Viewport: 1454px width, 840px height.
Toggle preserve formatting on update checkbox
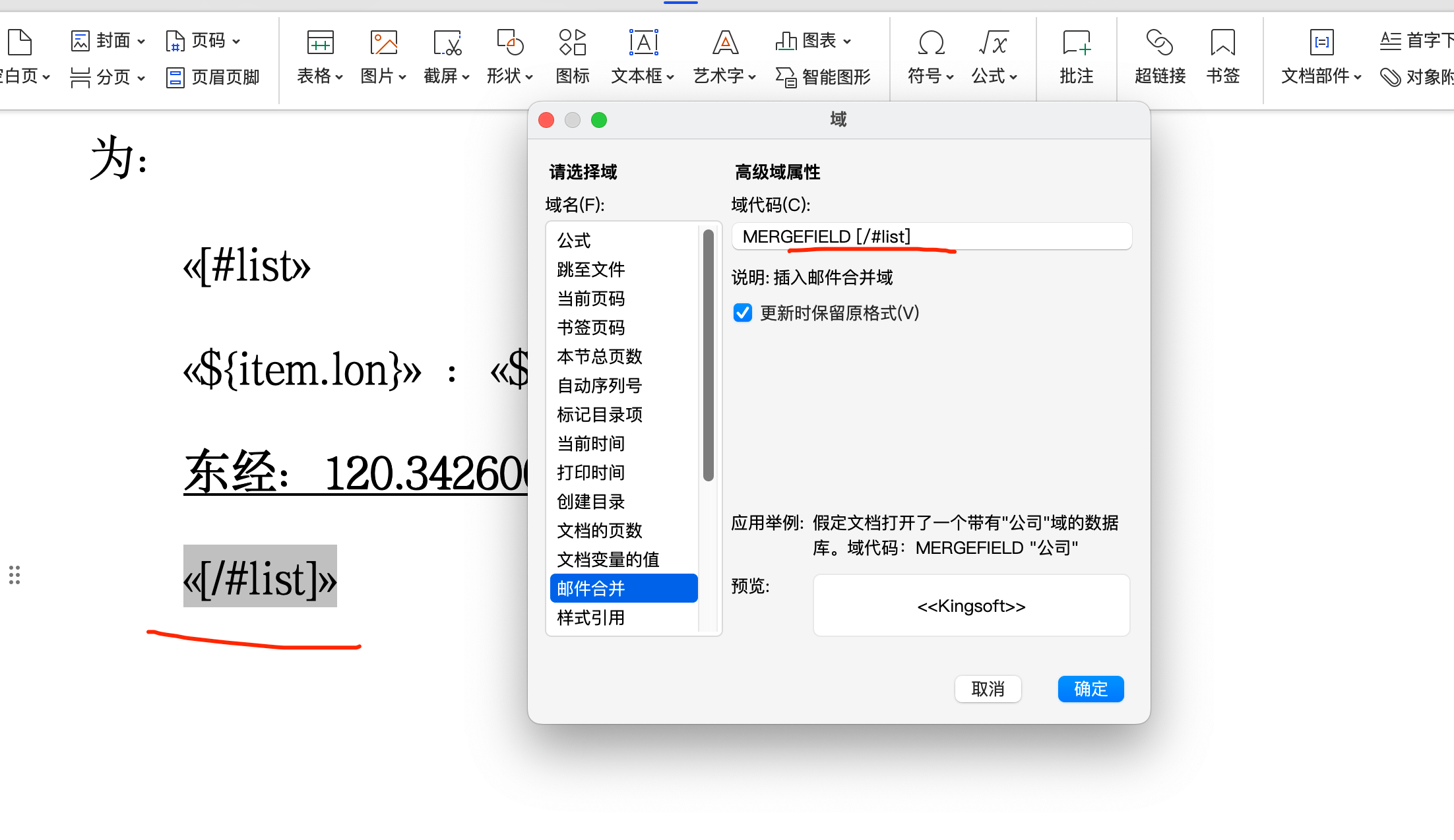click(743, 313)
